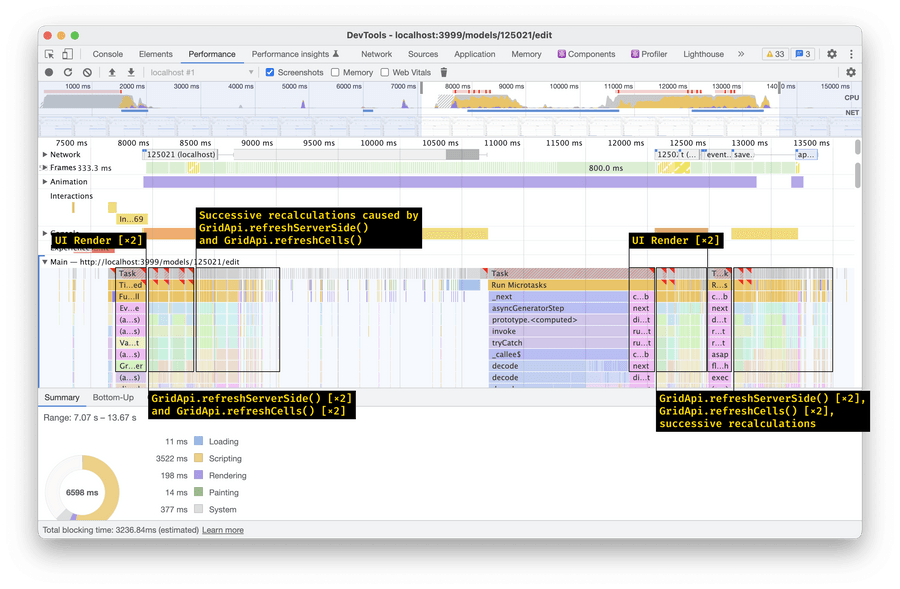Click reload and start profiling icon
This screenshot has height=589, width=900.
point(68,72)
